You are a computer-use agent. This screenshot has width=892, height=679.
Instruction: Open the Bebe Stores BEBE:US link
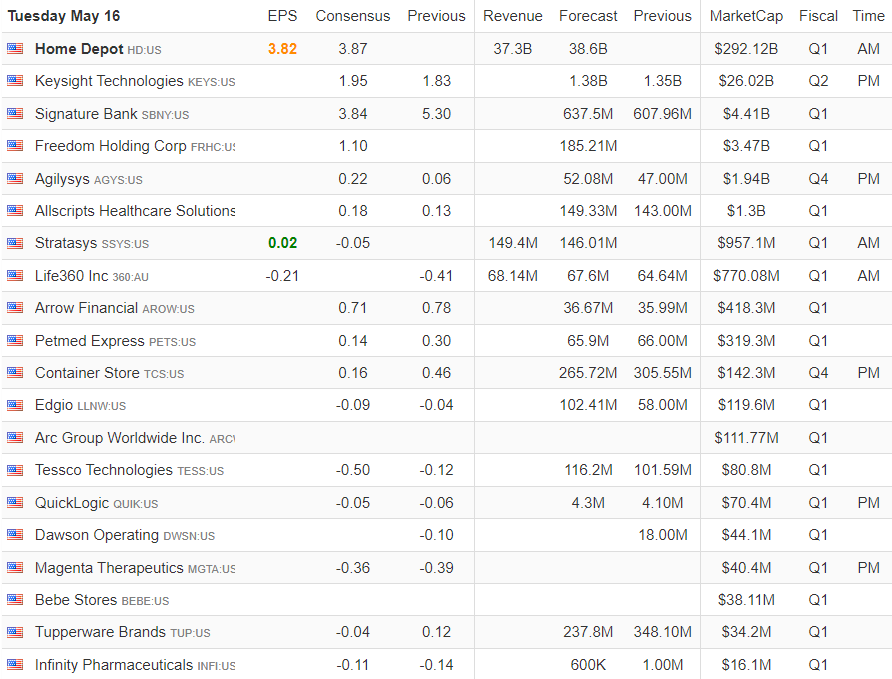[x=102, y=601]
